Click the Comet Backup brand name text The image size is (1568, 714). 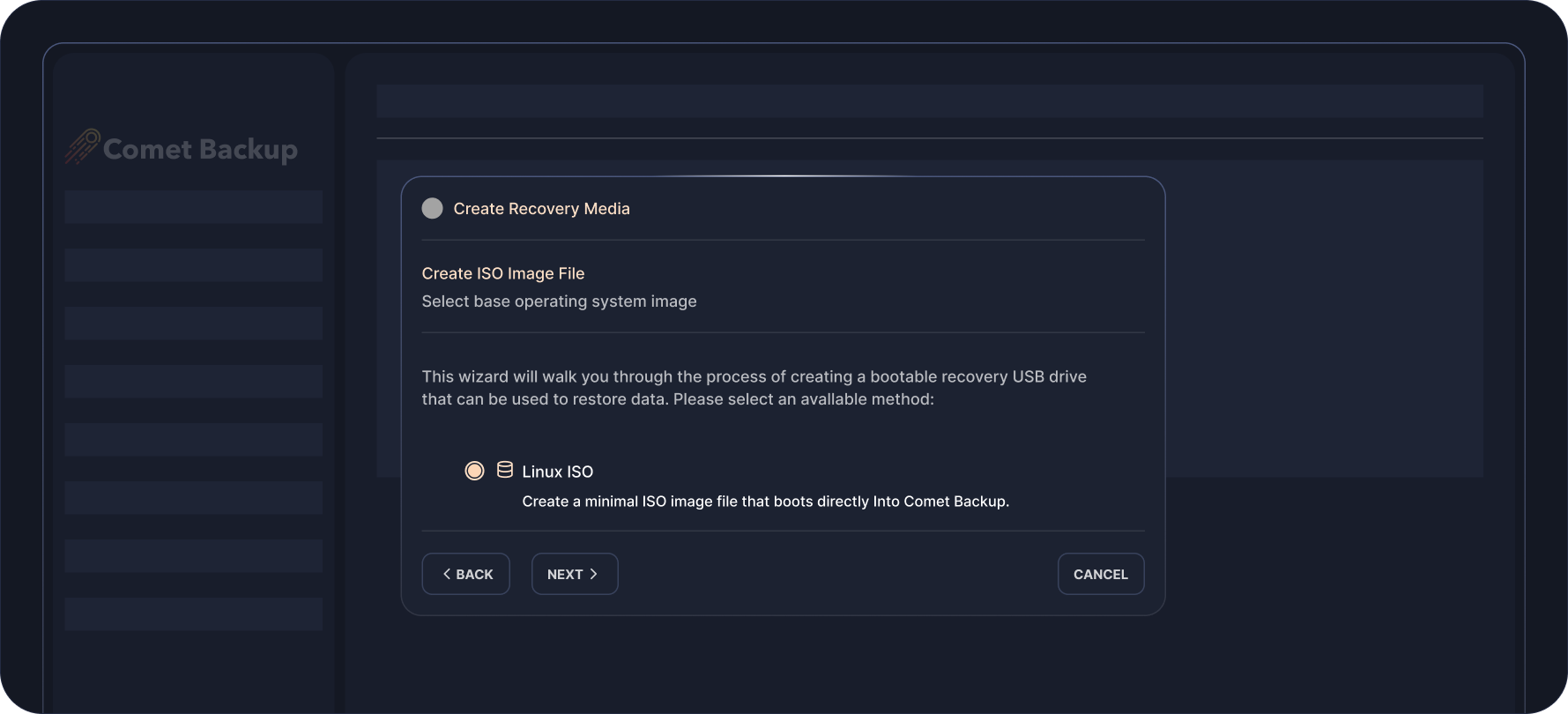[x=200, y=149]
